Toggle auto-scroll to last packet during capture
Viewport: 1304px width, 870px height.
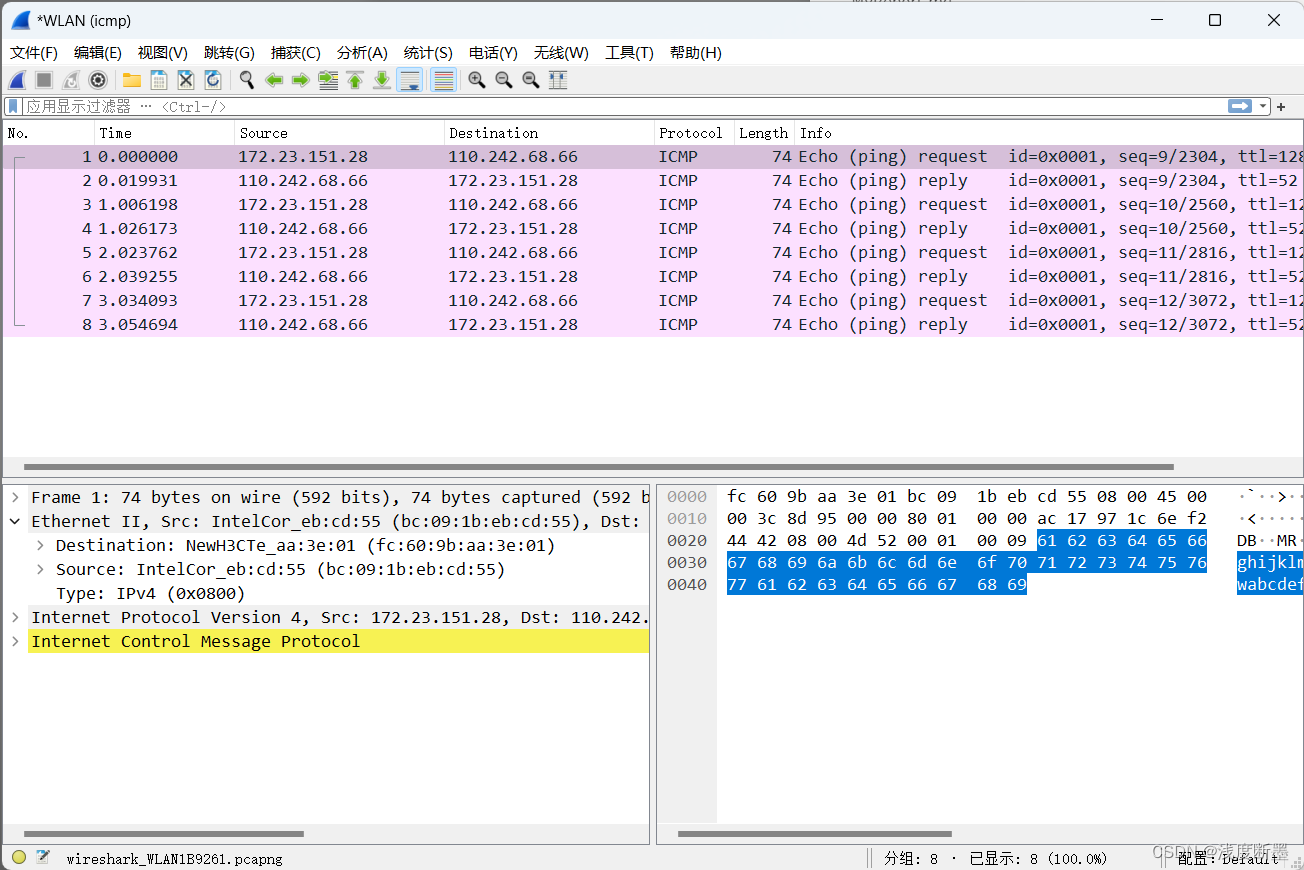tap(409, 80)
